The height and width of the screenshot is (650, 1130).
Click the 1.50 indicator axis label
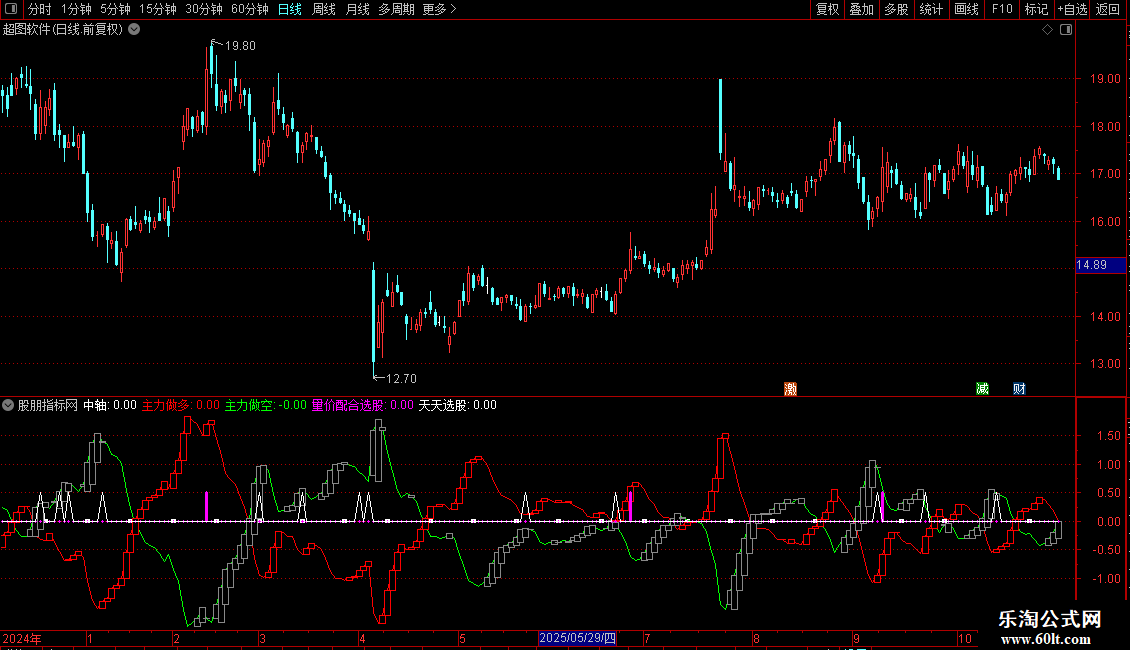point(1108,435)
